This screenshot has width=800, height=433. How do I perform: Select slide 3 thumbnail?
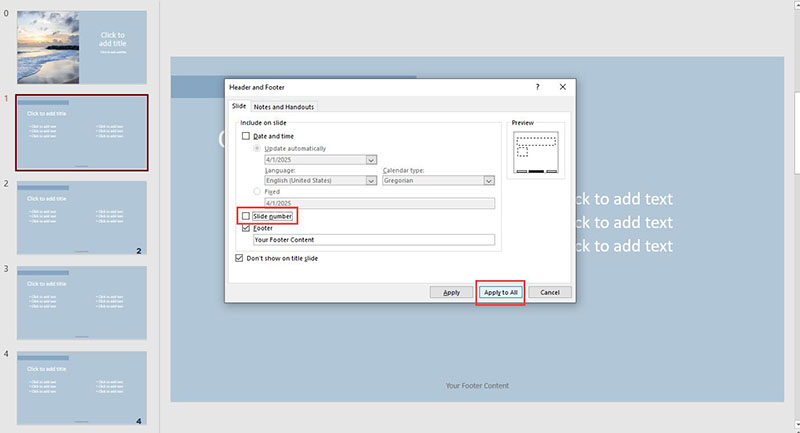82,302
